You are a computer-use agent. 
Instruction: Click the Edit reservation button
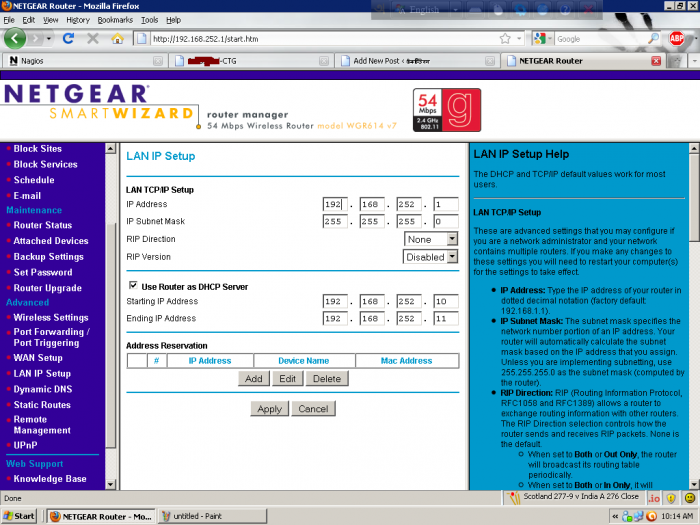click(288, 379)
